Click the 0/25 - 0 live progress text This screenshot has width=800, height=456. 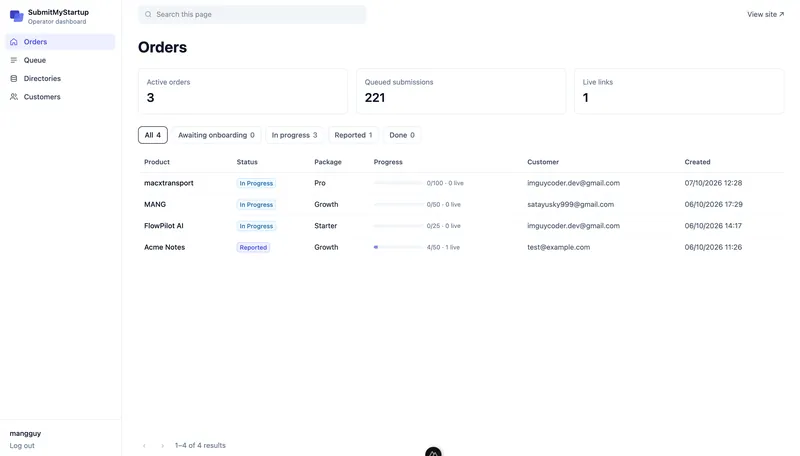pyautogui.click(x=443, y=226)
